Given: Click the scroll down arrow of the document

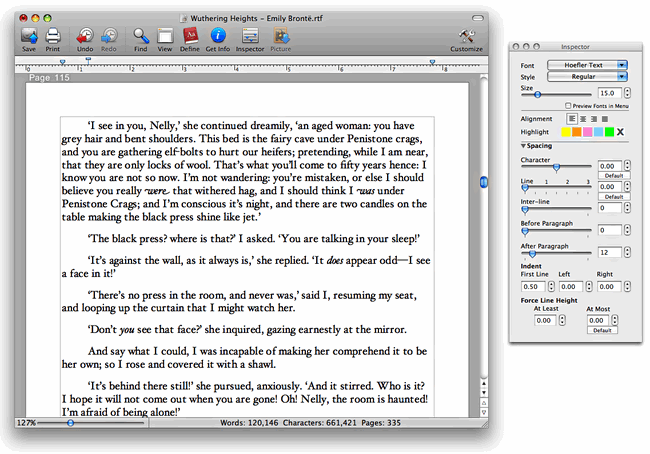Looking at the screenshot, I should pos(484,392).
